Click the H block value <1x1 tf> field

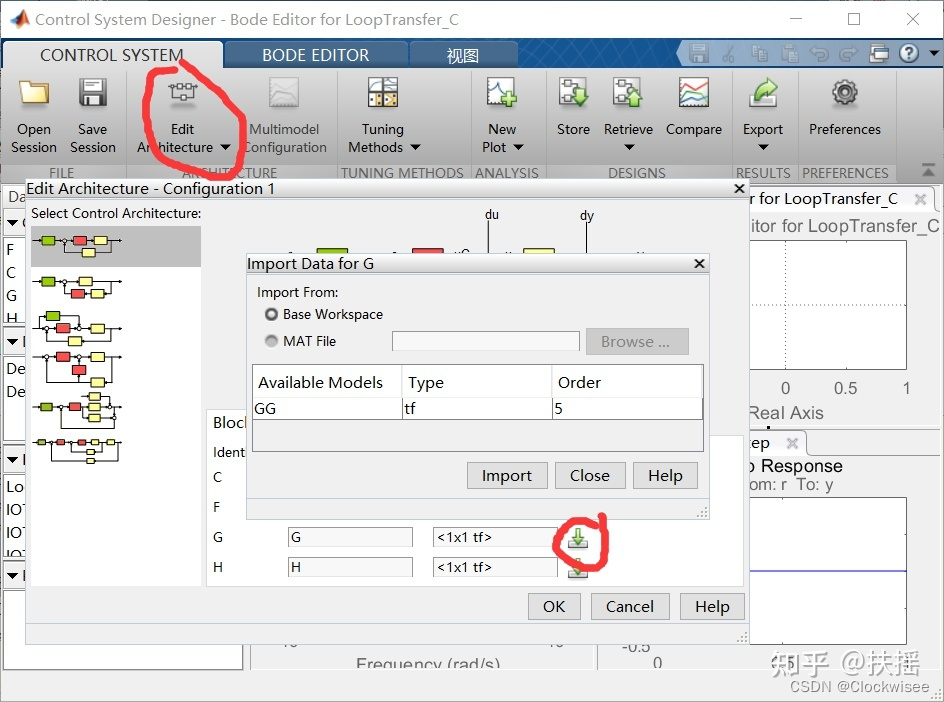[x=495, y=567]
